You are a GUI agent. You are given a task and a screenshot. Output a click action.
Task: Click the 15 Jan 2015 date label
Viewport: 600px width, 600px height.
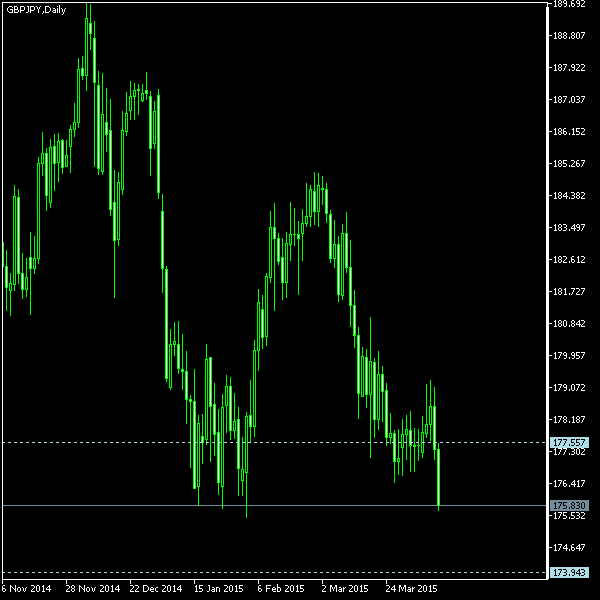click(x=218, y=589)
